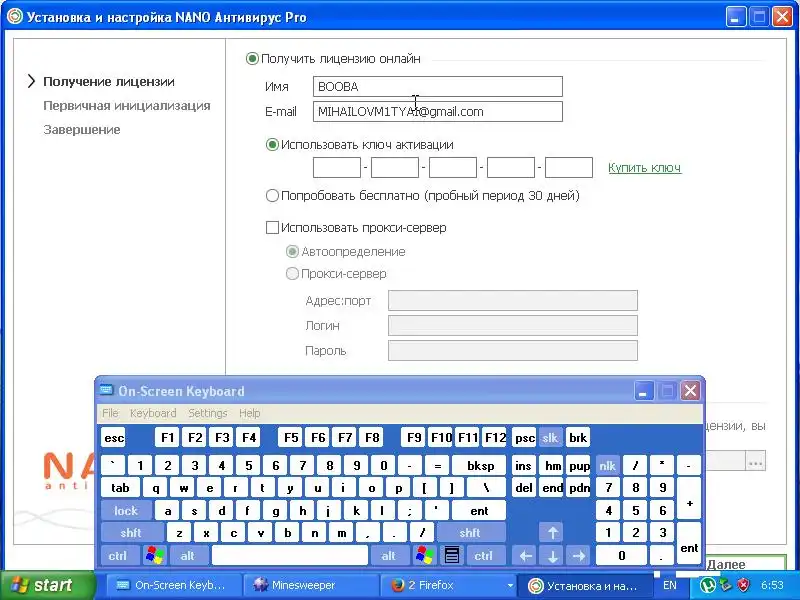800x600 pixels.
Task: Click the red shield security tray icon
Action: 744,585
